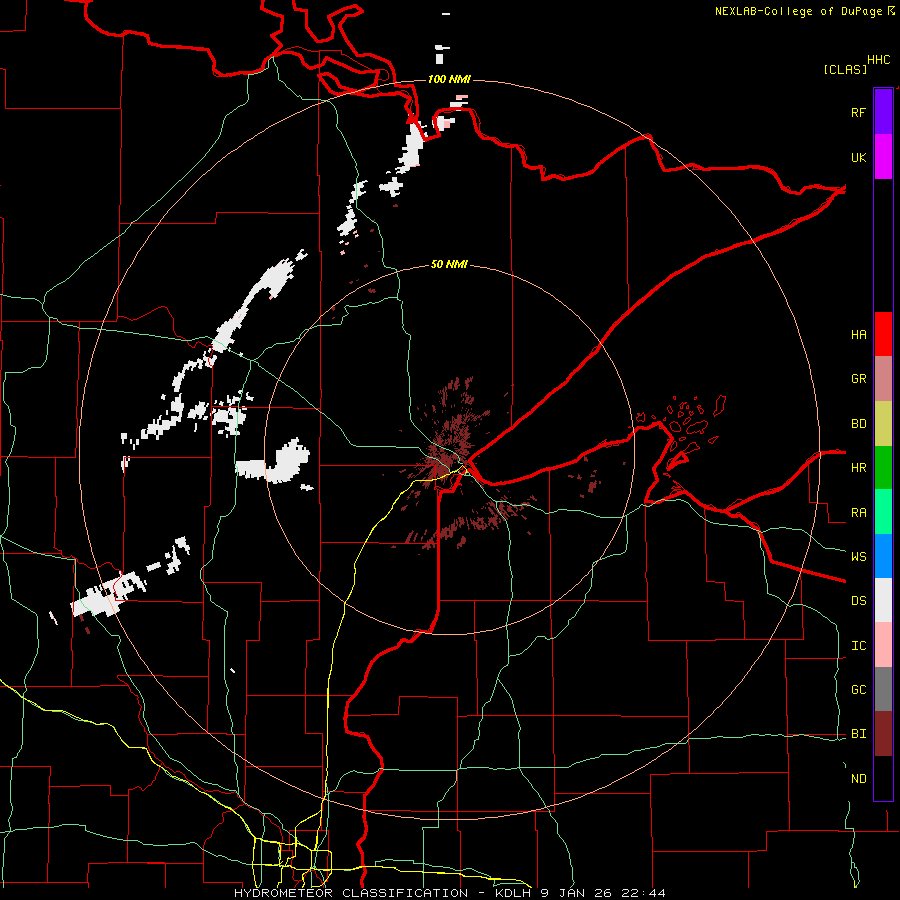Click the [CLAS] units label
This screenshot has width=900, height=900.
(845, 69)
